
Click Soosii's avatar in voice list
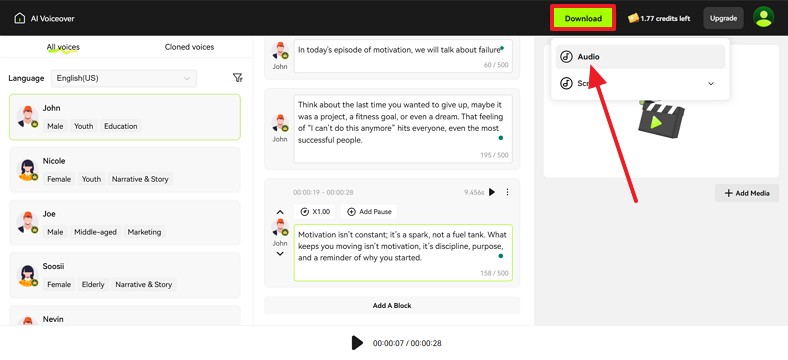(28, 275)
